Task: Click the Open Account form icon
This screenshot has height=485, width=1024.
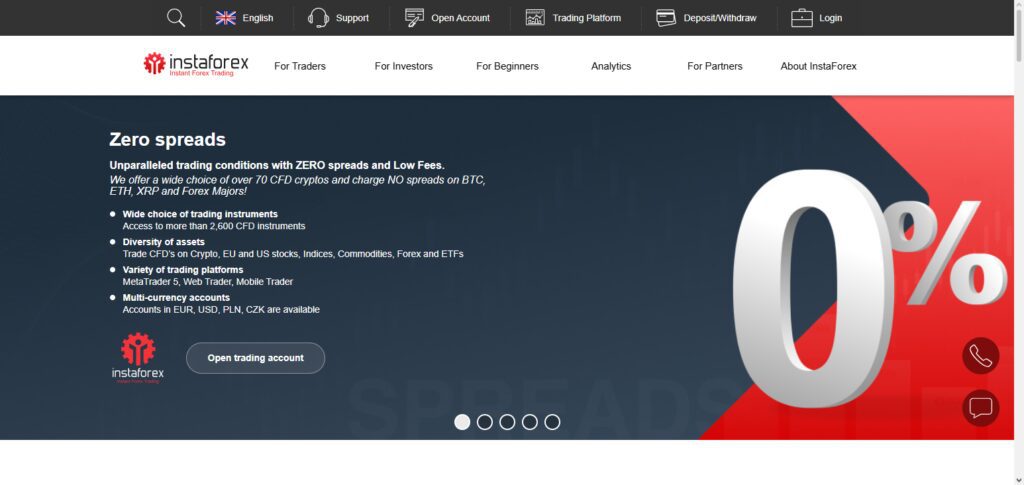Action: (x=414, y=18)
